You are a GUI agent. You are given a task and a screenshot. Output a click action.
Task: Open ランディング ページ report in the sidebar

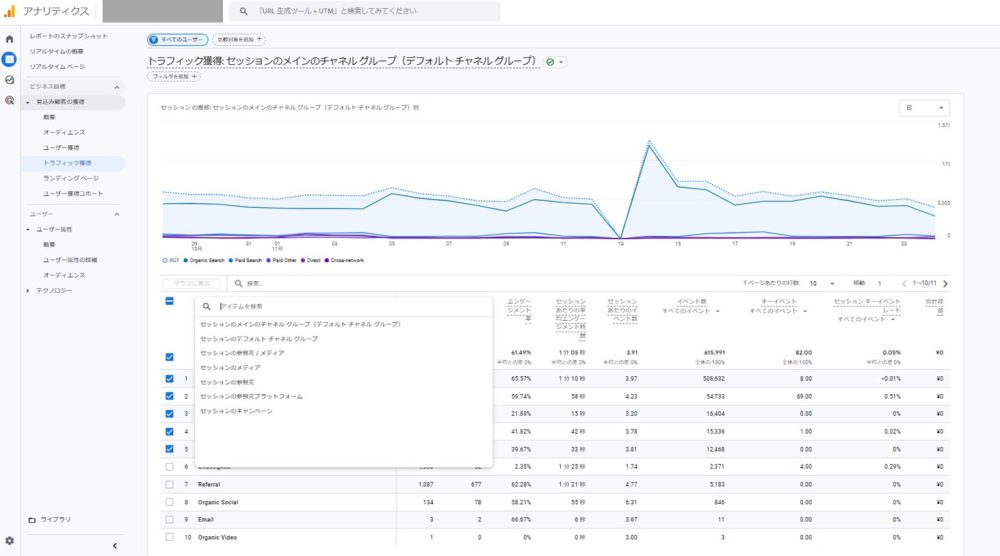point(71,179)
